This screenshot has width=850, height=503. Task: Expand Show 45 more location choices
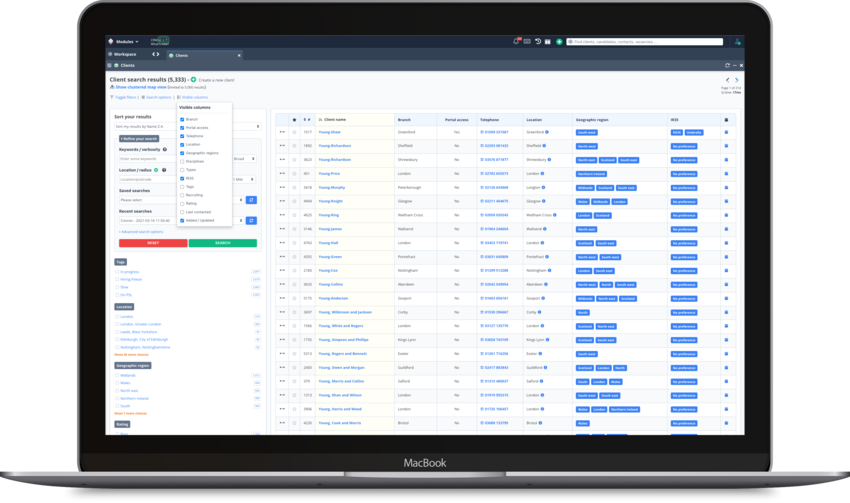pyautogui.click(x=131, y=354)
